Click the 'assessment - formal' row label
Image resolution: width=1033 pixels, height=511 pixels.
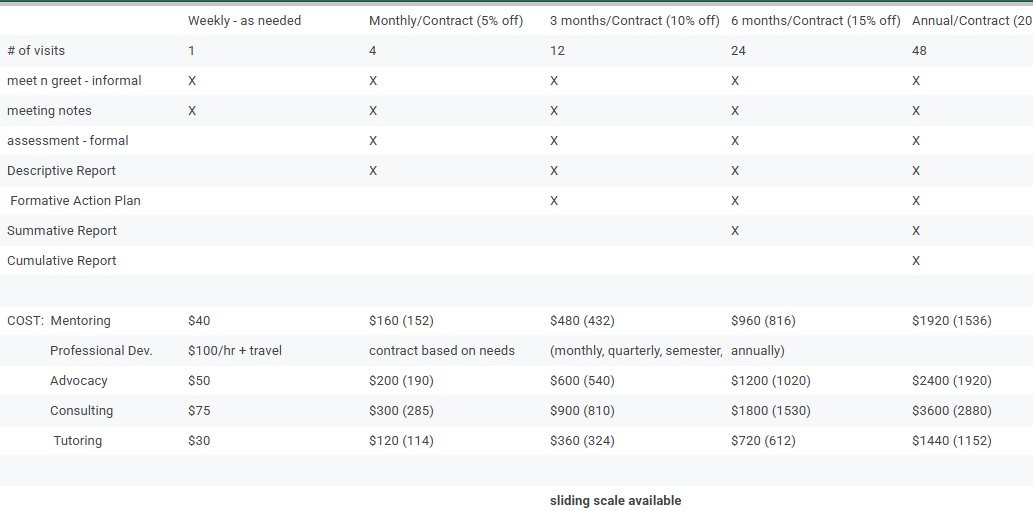[x=68, y=141]
